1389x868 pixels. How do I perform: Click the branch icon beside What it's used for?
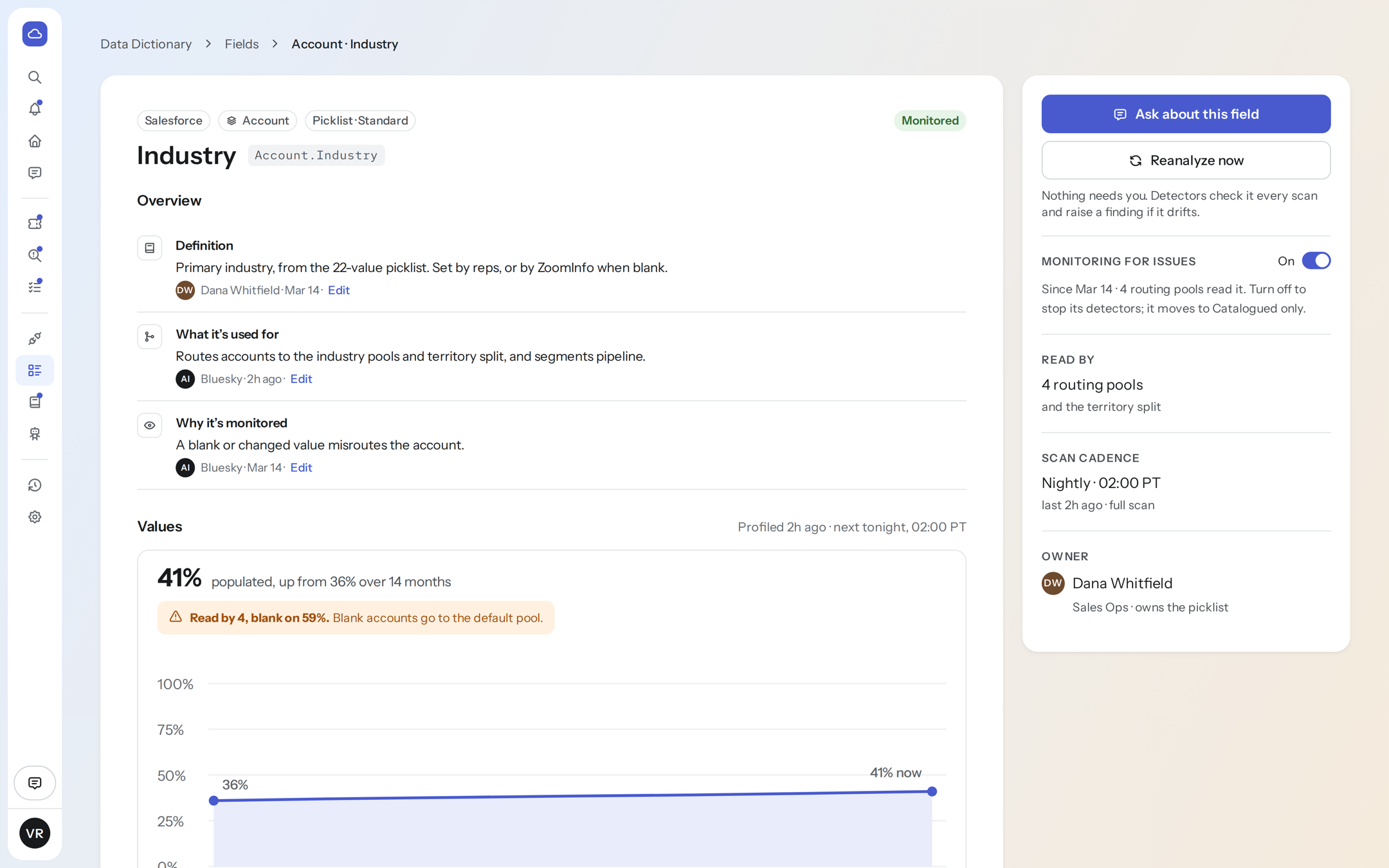[149, 336]
